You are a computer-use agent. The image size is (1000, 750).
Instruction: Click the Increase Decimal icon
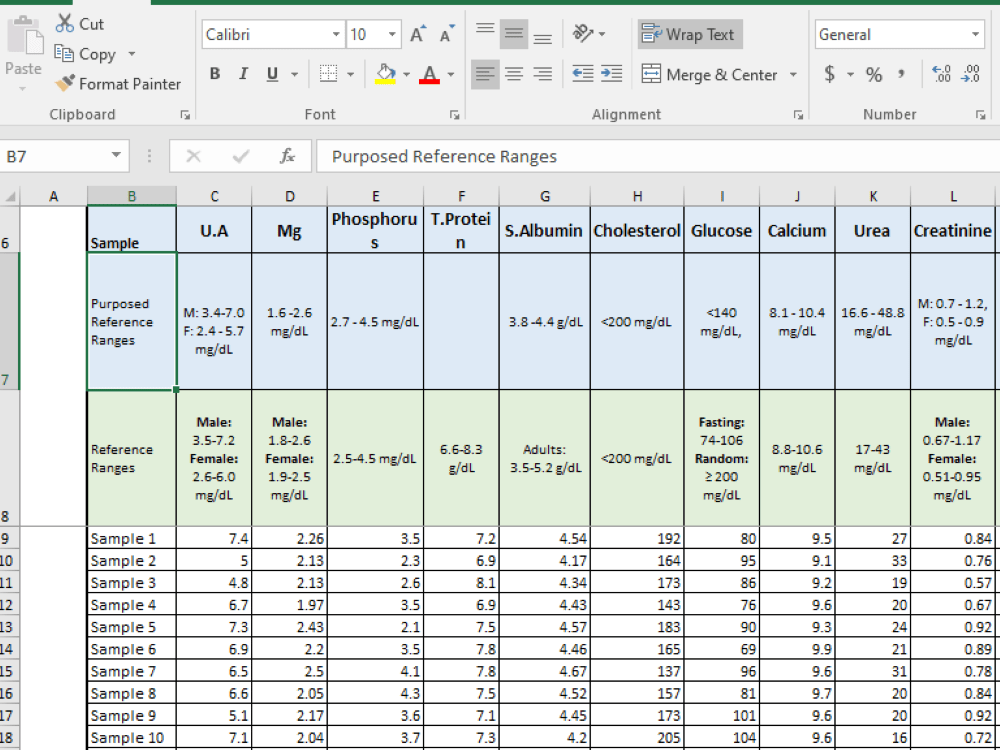[941, 74]
